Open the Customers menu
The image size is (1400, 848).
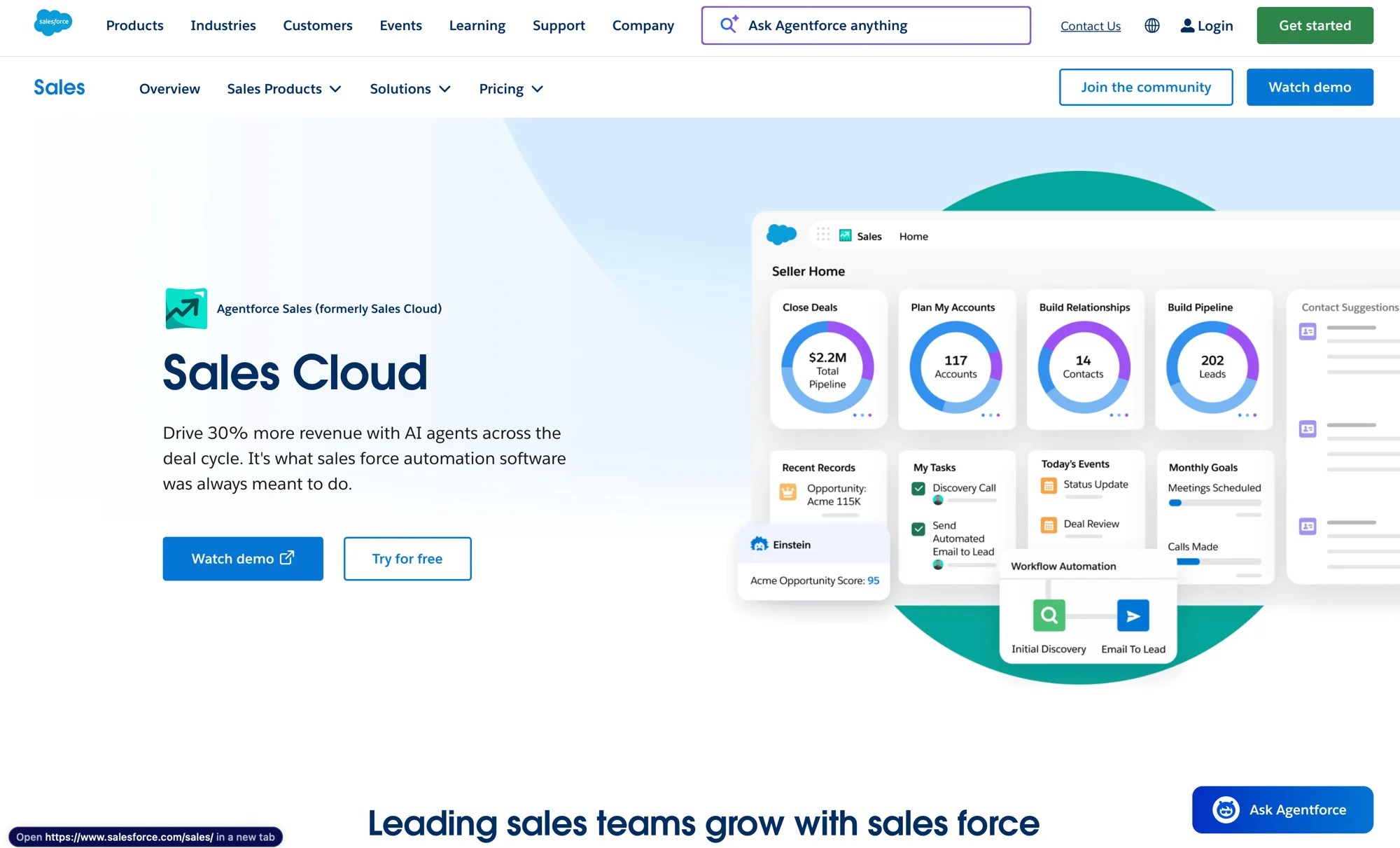(318, 25)
